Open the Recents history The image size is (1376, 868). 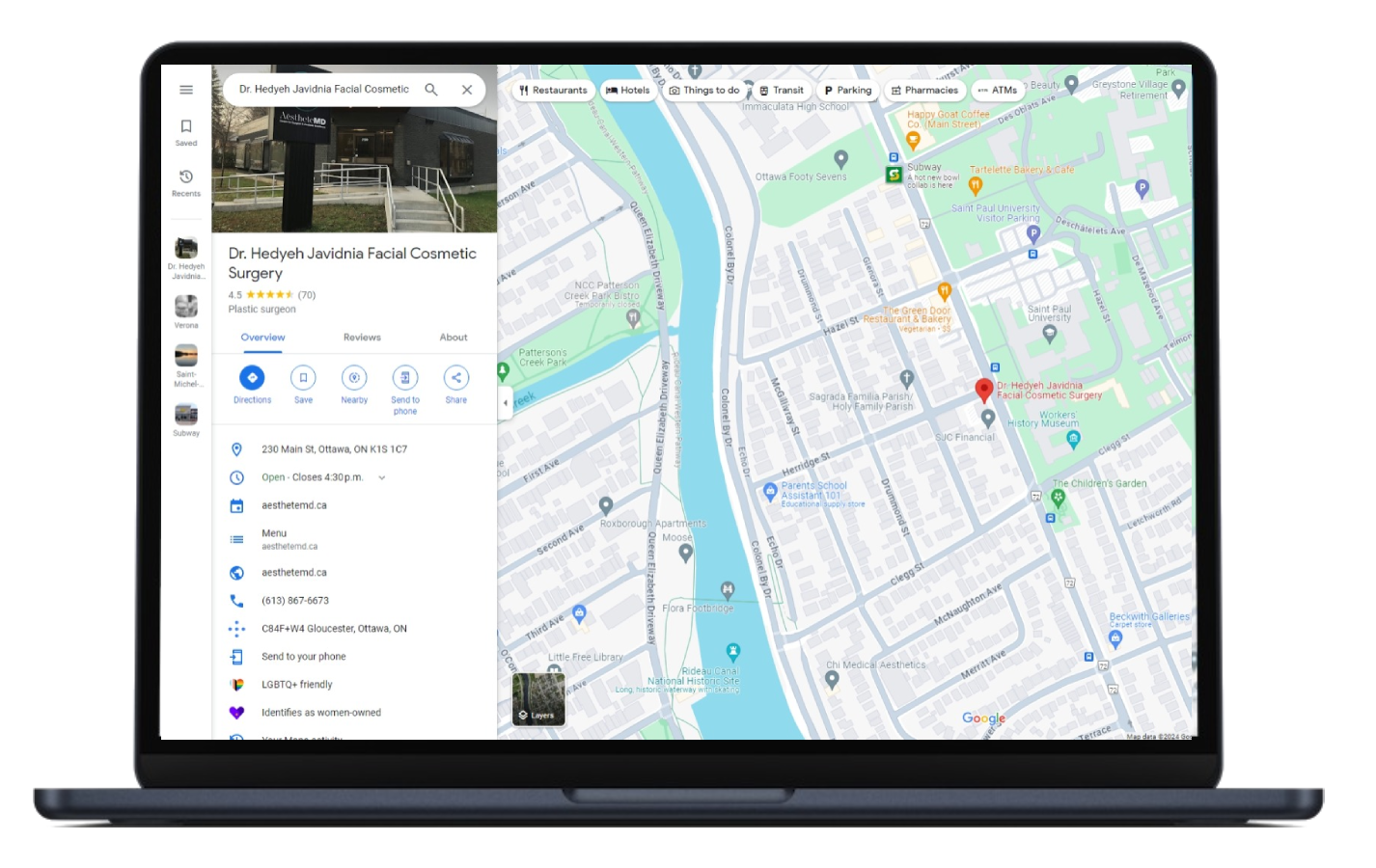pyautogui.click(x=186, y=182)
